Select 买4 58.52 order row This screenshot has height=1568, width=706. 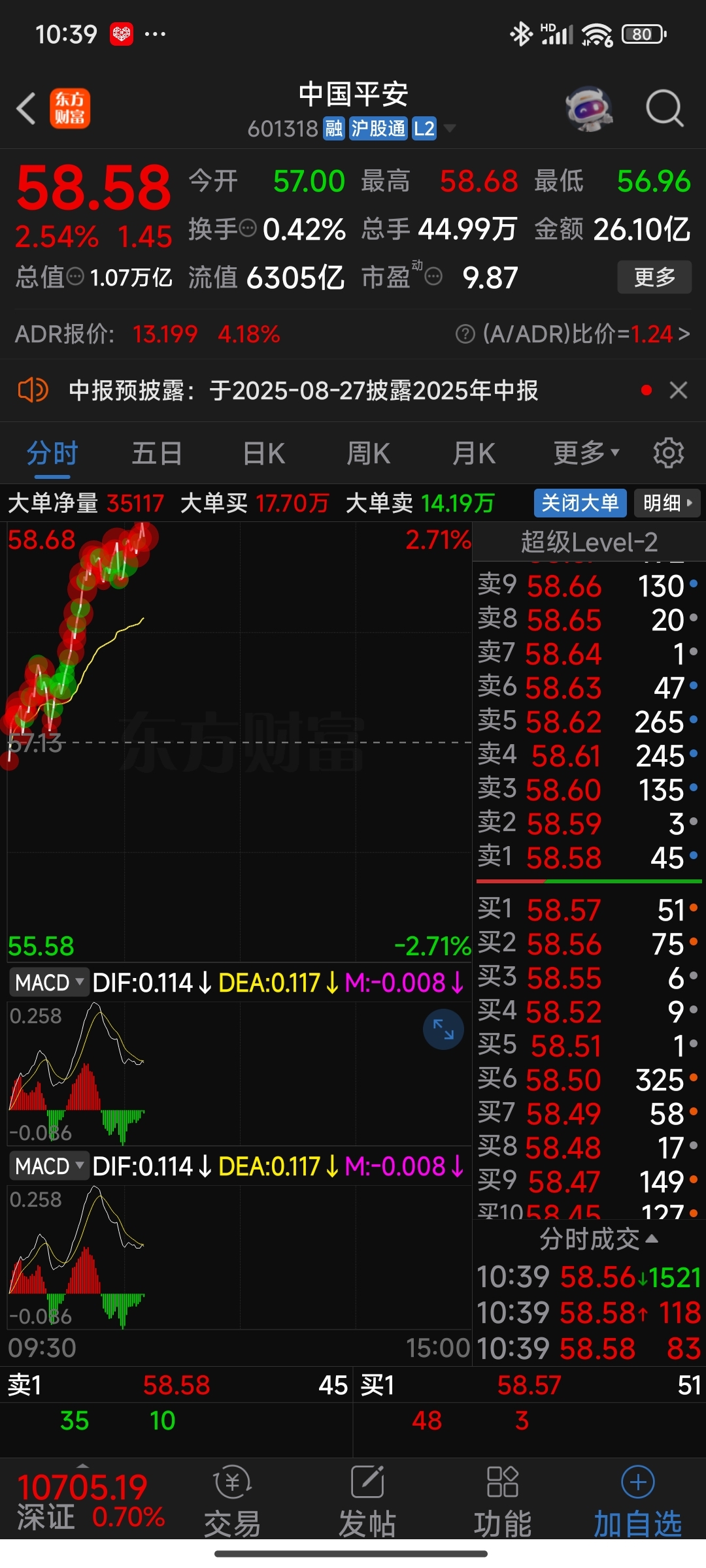pyautogui.click(x=588, y=1011)
